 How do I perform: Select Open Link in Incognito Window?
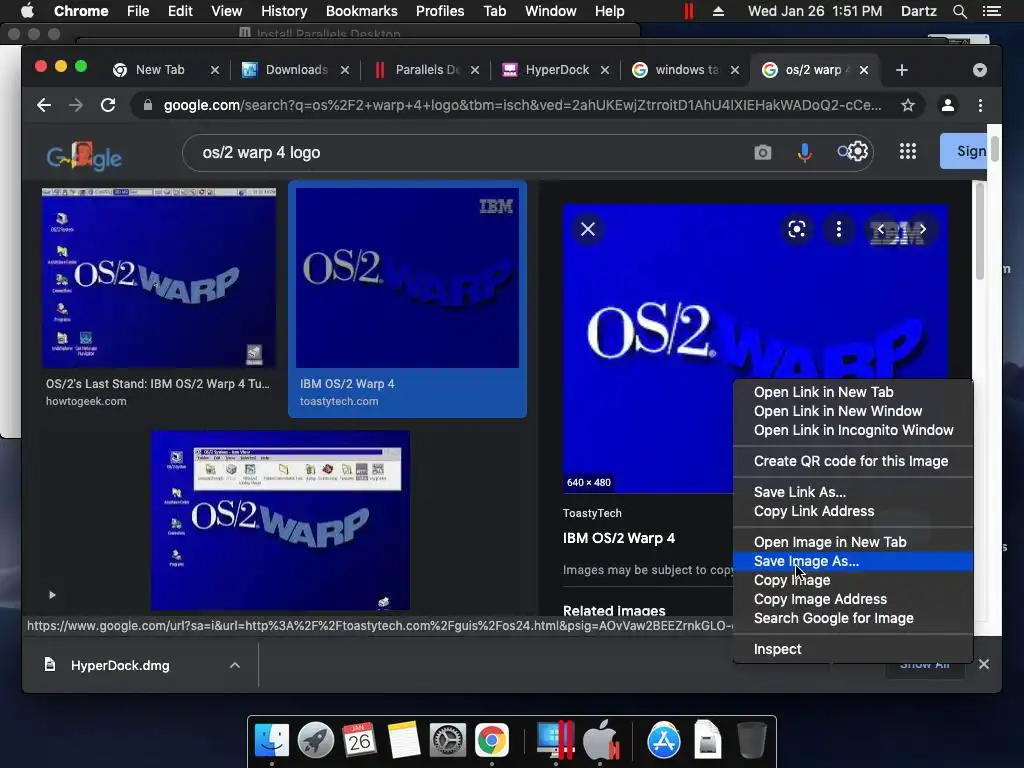coord(853,430)
